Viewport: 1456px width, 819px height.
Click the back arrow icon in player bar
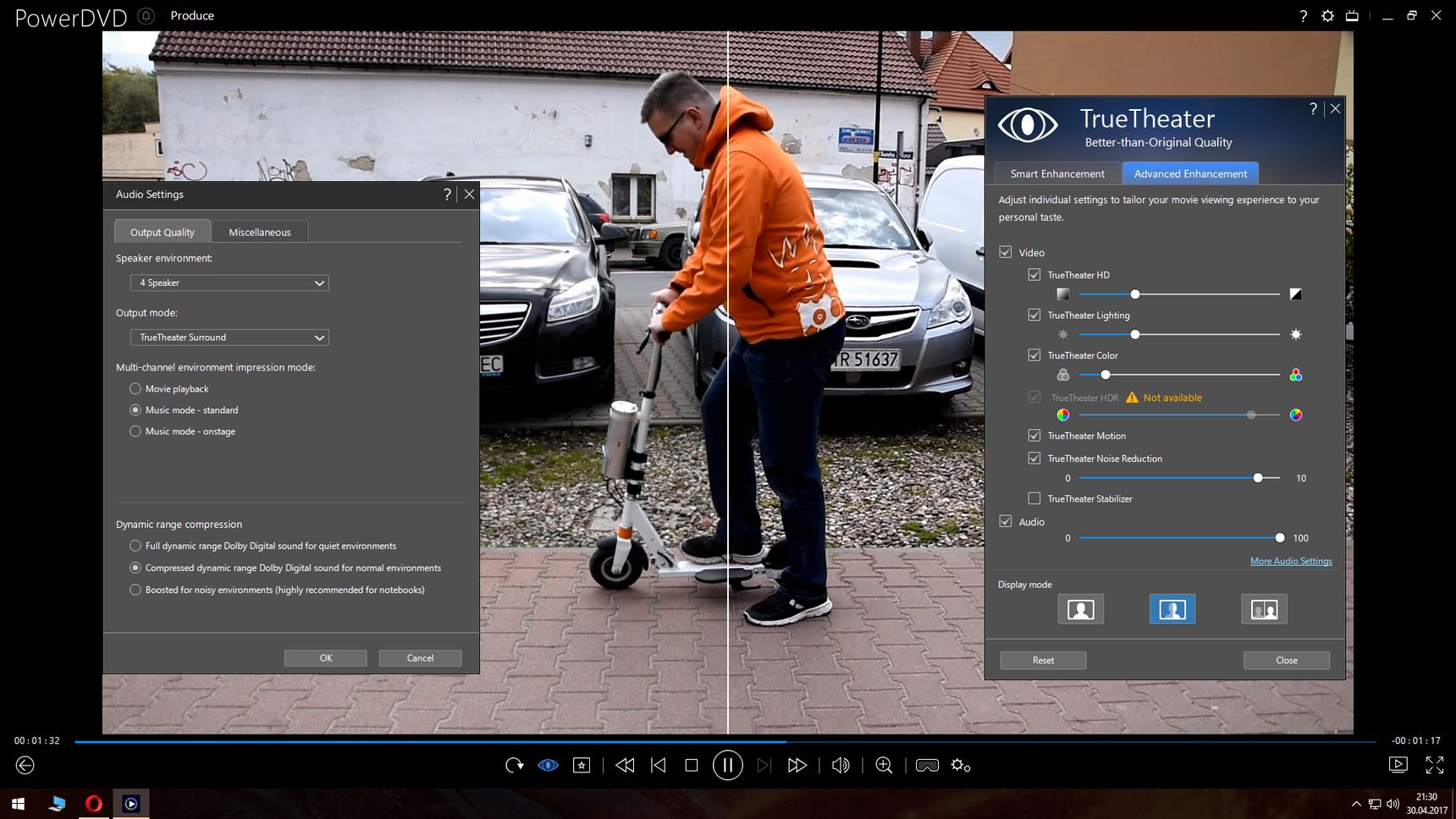(25, 765)
